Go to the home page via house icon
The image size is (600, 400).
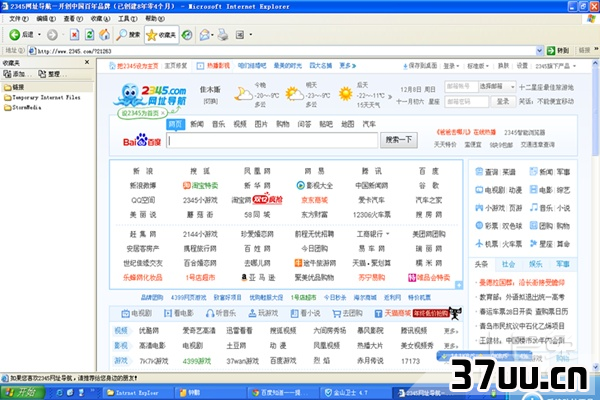pyautogui.click(x=104, y=35)
